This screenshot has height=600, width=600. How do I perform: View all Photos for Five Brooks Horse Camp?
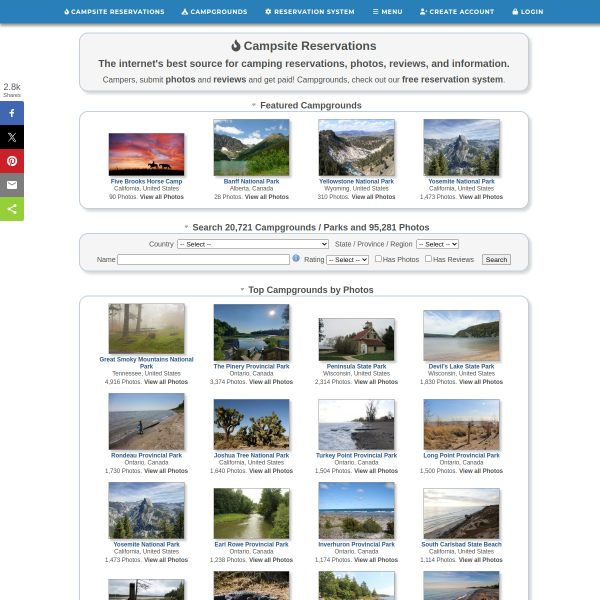(x=162, y=197)
